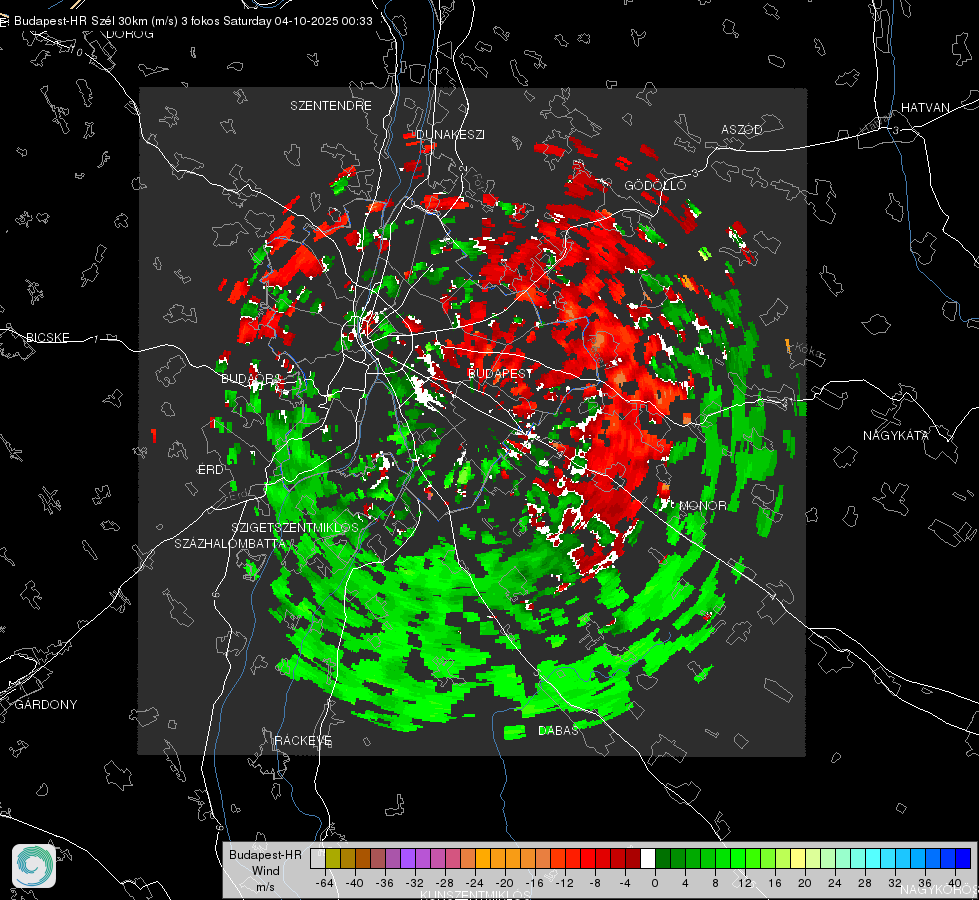Select the BICSKE town label
This screenshot has width=979, height=900.
(x=47, y=337)
